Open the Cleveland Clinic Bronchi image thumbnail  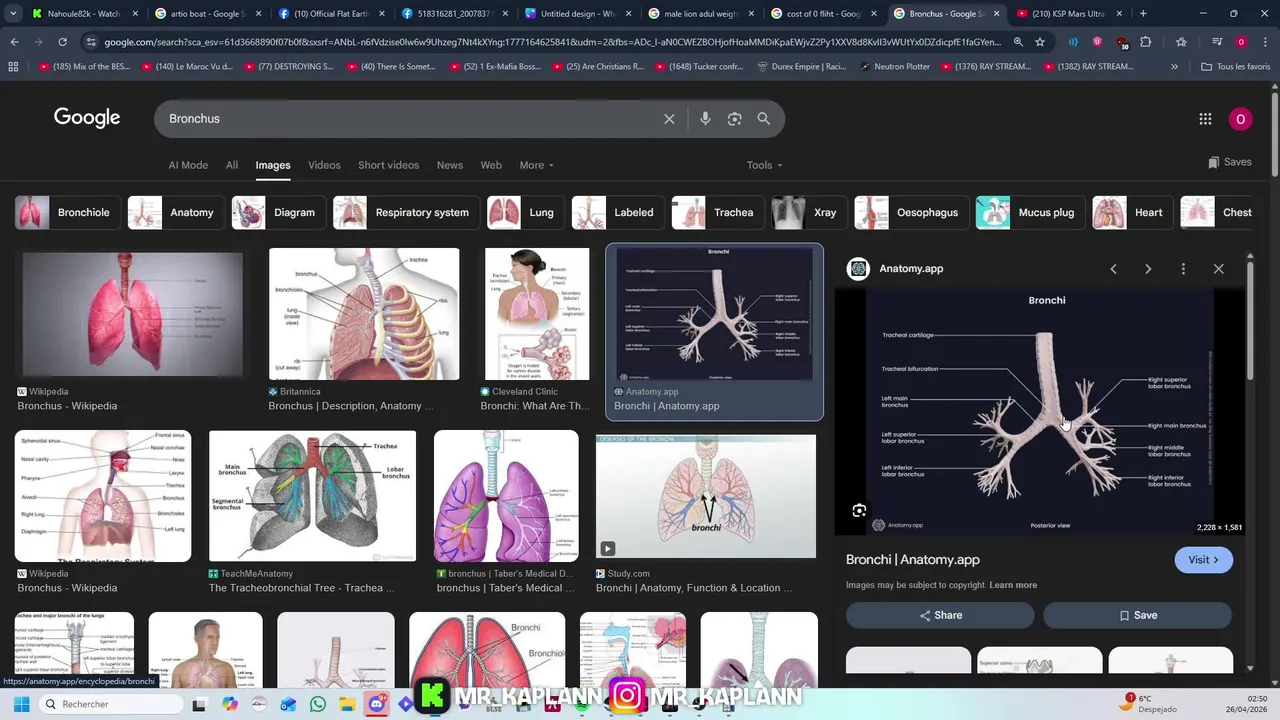[537, 314]
